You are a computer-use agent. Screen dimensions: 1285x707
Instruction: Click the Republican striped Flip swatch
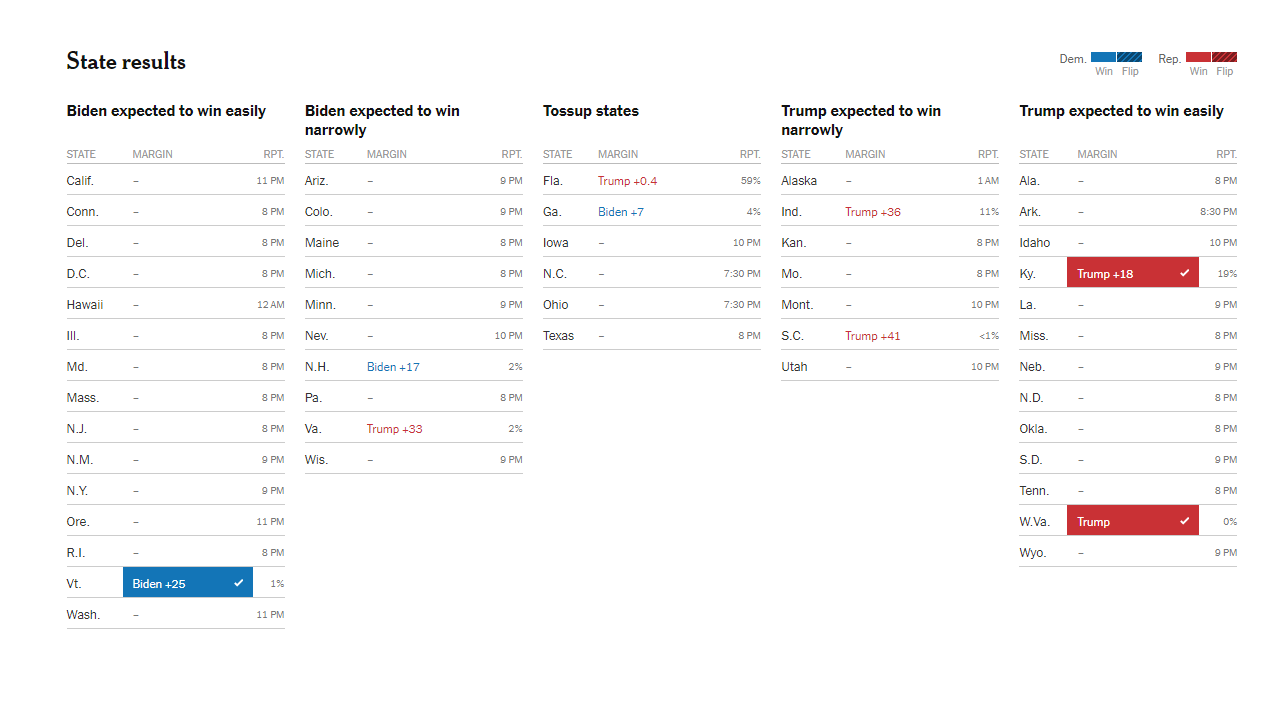1225,58
